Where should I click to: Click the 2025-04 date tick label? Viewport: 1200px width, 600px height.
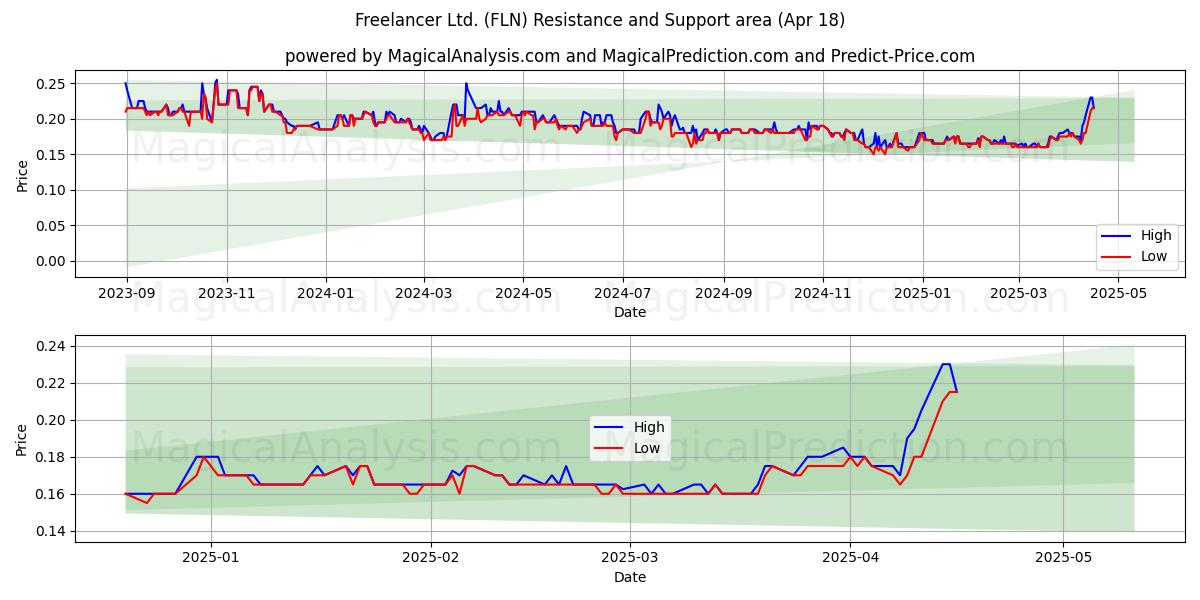pos(851,559)
